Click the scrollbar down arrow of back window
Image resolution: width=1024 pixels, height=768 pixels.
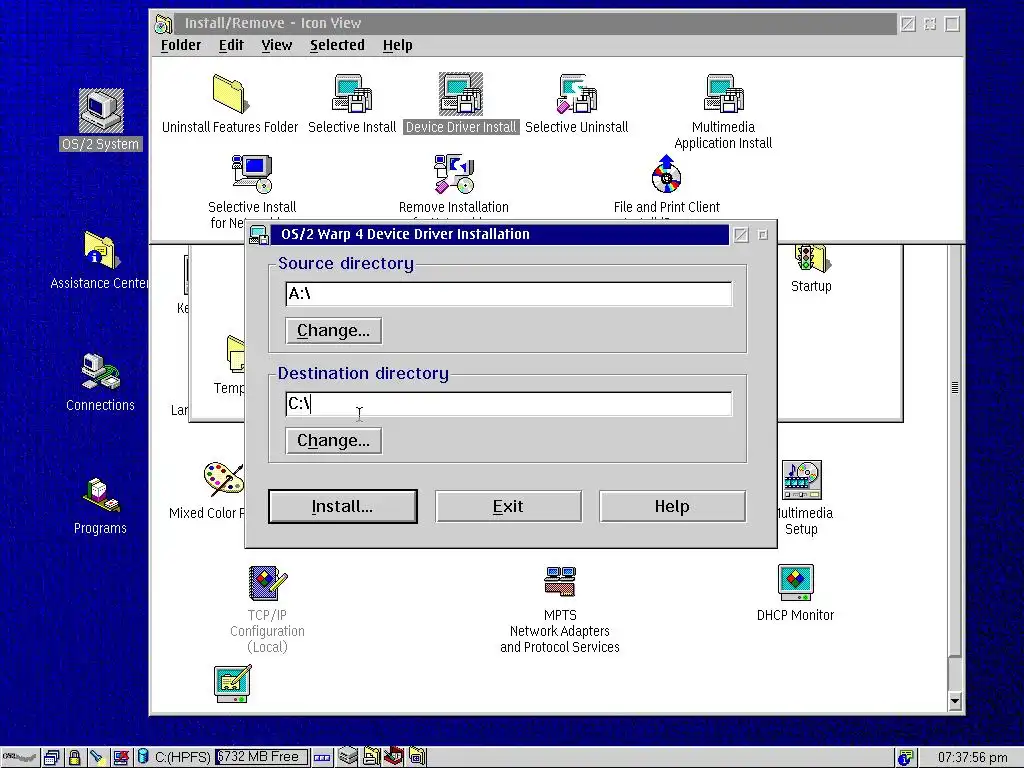pyautogui.click(x=955, y=701)
